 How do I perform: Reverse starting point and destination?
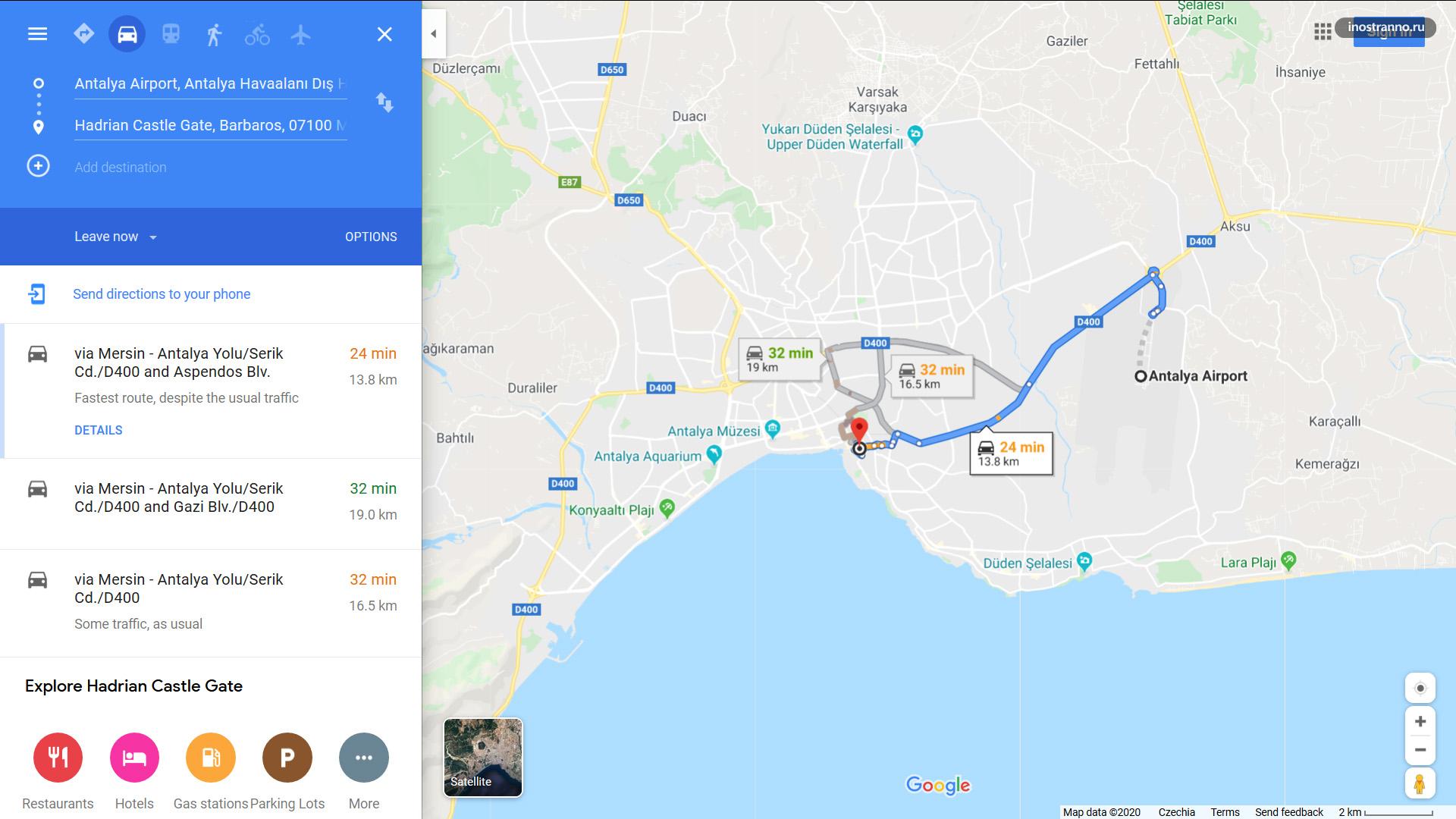[x=384, y=102]
